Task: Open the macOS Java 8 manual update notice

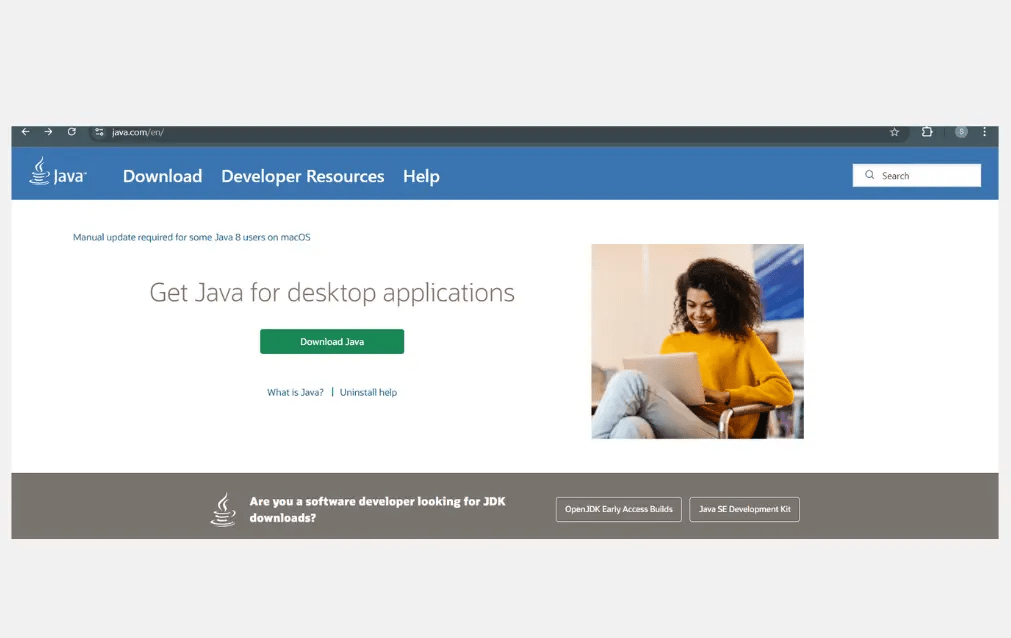Action: 191,237
